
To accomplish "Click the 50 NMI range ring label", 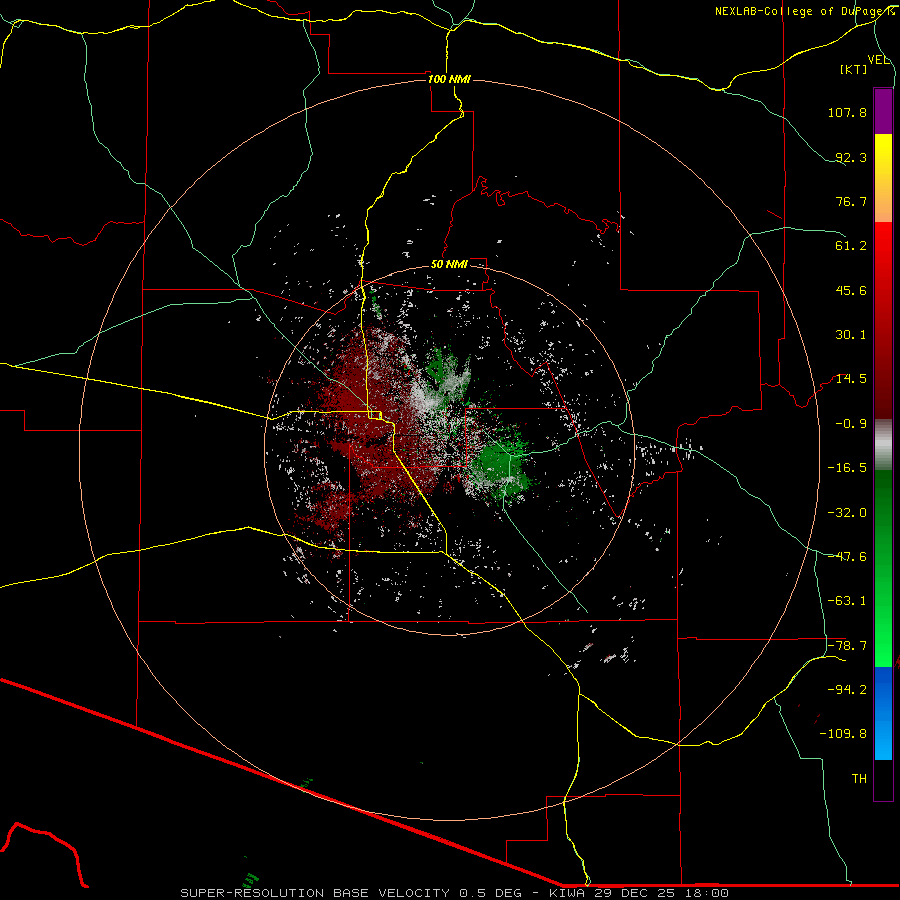I will [449, 264].
